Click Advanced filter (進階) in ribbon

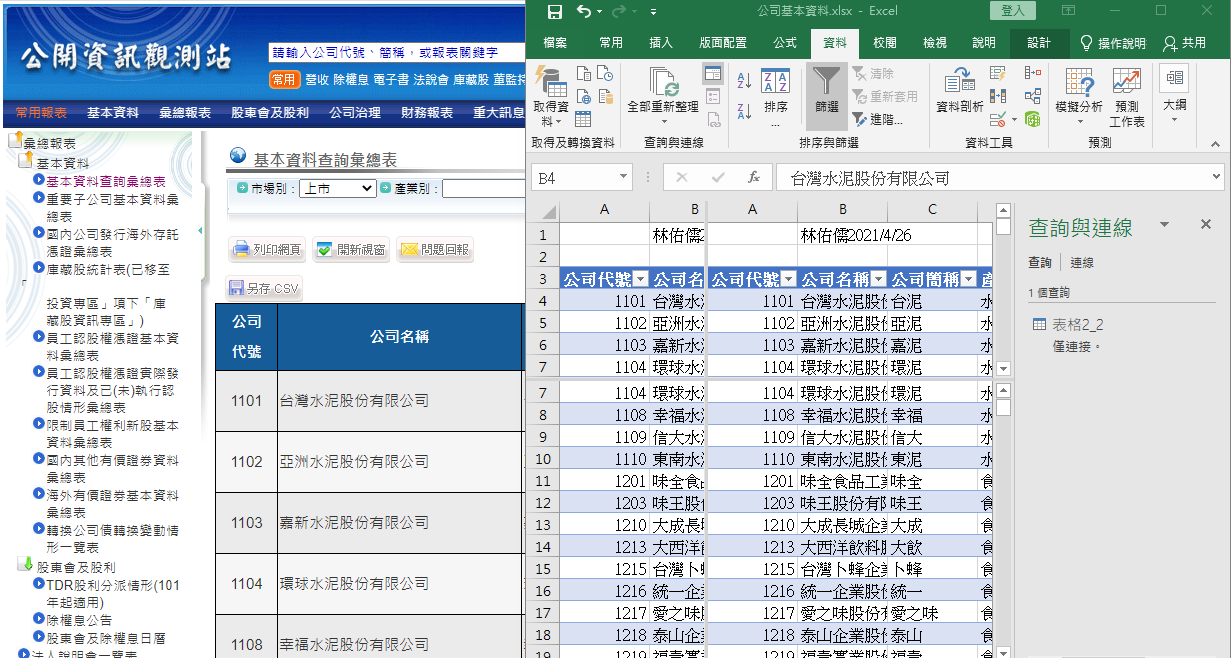(x=877, y=119)
